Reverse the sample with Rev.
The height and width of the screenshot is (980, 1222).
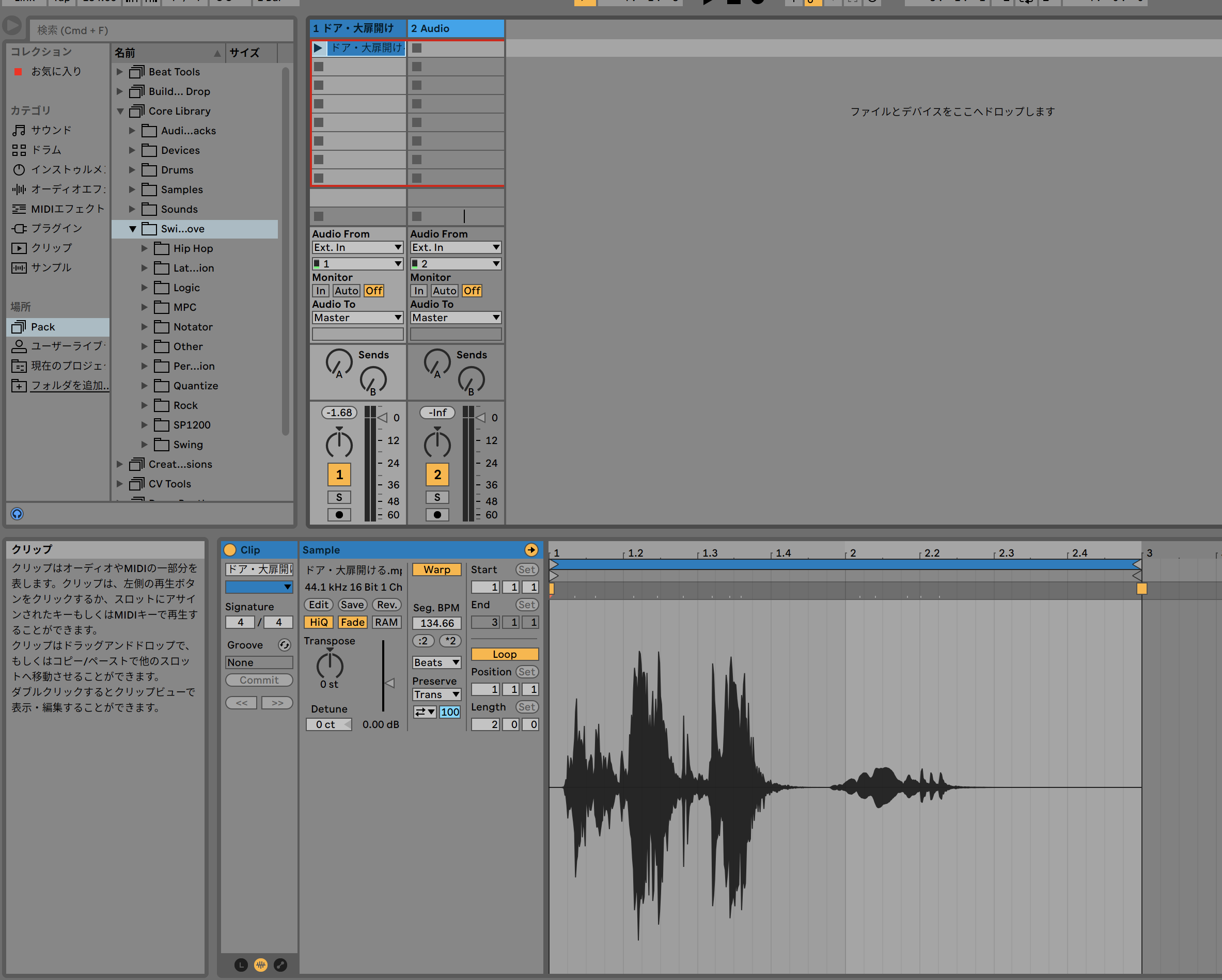click(386, 605)
